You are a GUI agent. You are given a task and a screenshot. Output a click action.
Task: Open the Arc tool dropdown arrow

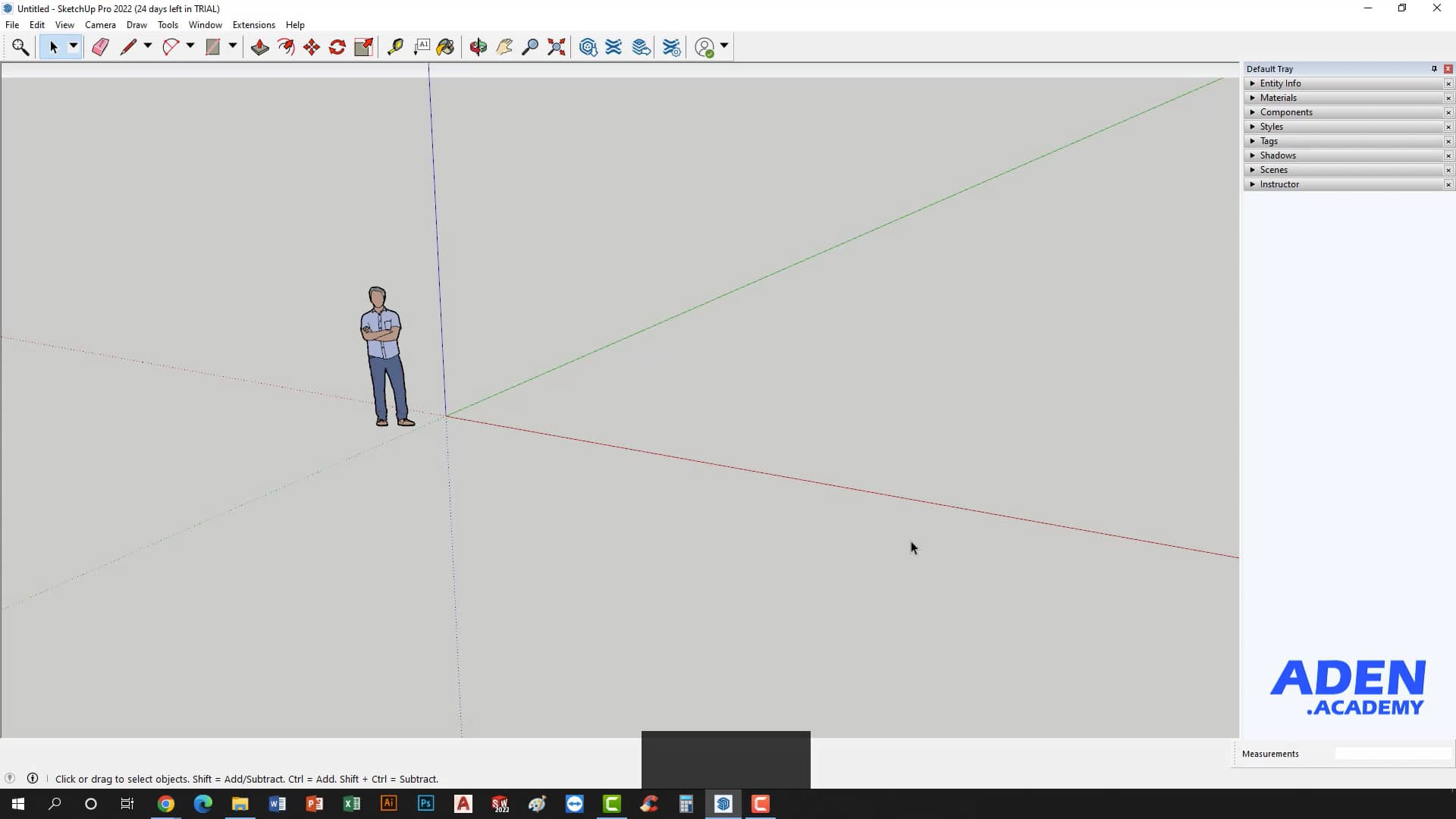point(189,46)
